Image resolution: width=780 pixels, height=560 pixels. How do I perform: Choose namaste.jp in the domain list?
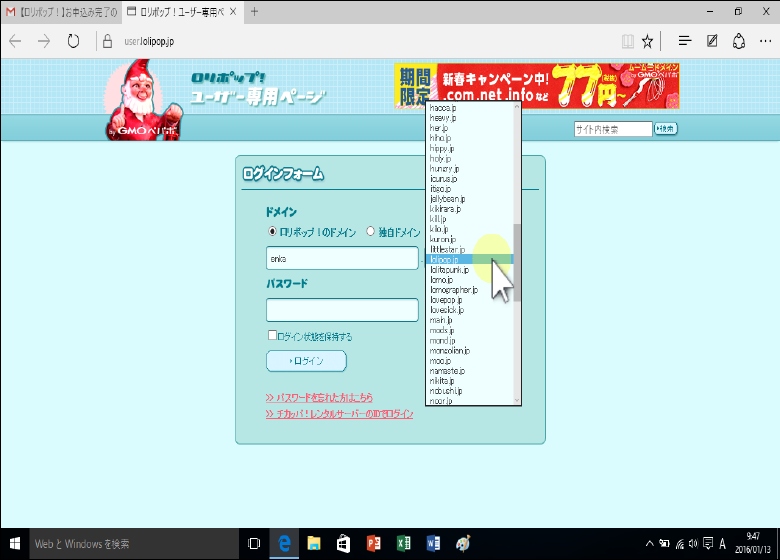click(x=470, y=371)
